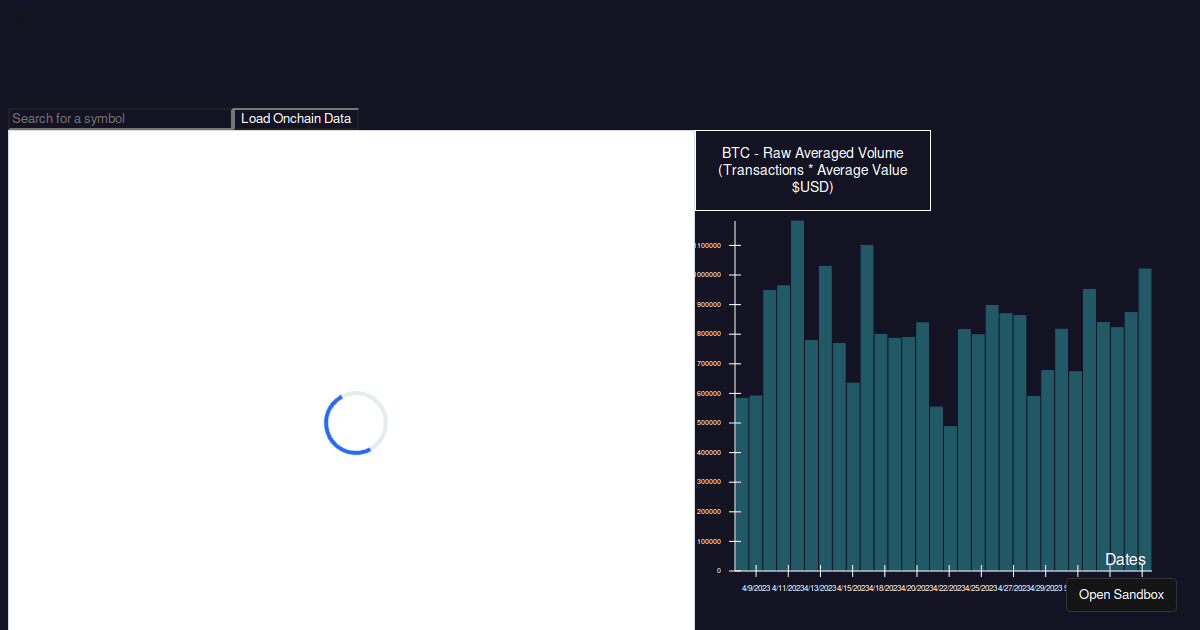1200x630 pixels.
Task: Click the Load Onchain Data button
Action: 296,119
